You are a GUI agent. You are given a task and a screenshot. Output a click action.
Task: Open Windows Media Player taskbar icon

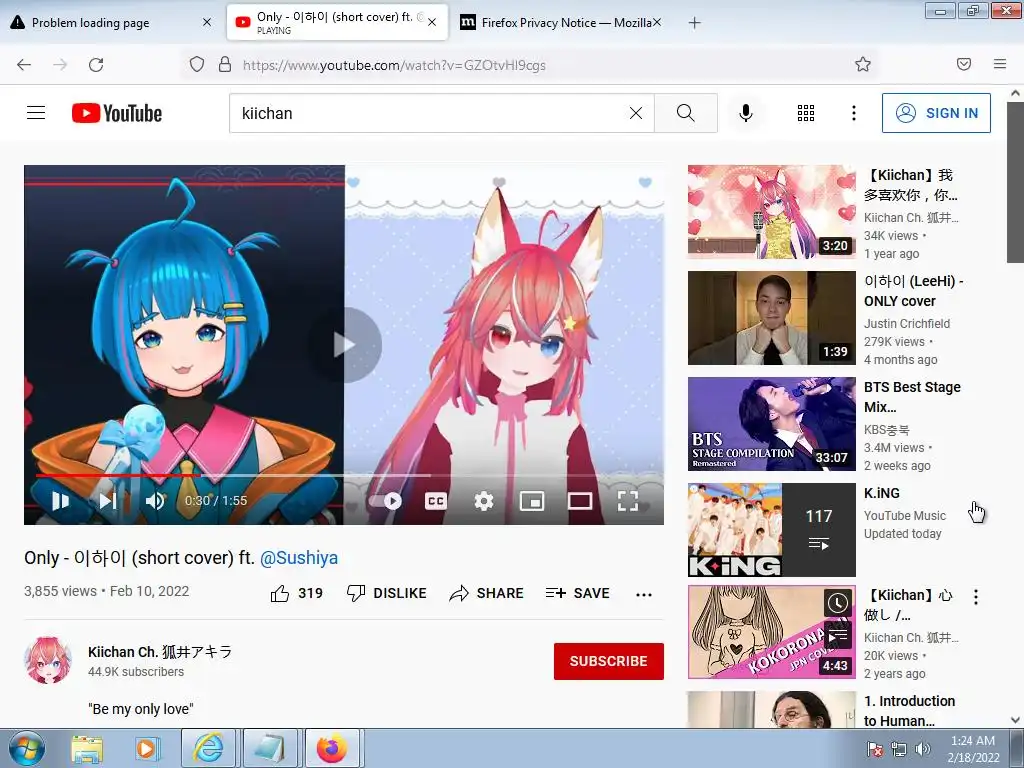click(x=148, y=748)
